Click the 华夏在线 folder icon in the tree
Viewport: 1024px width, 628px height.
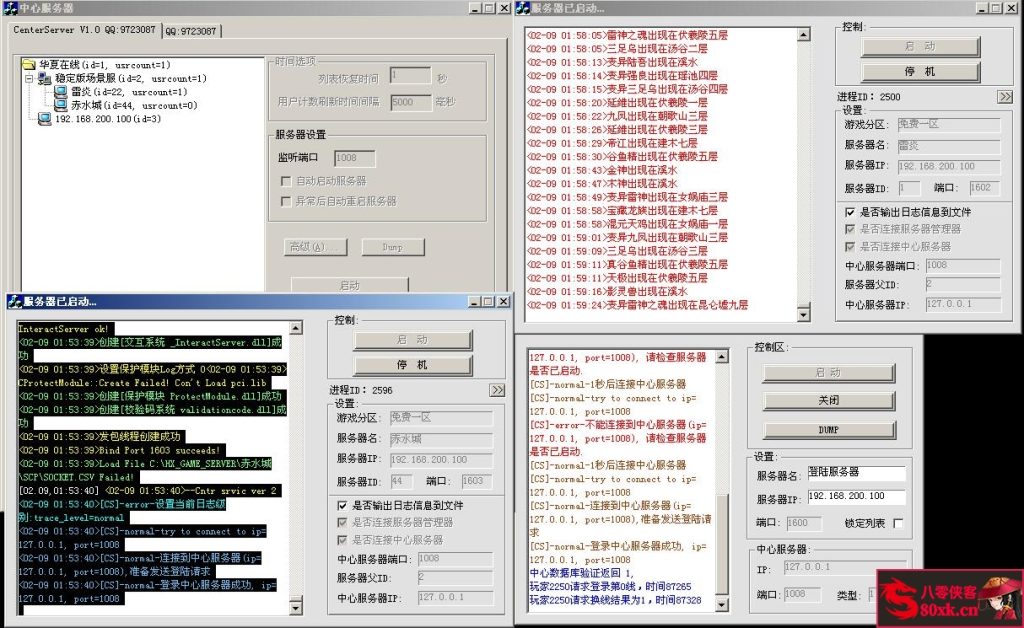coord(28,65)
